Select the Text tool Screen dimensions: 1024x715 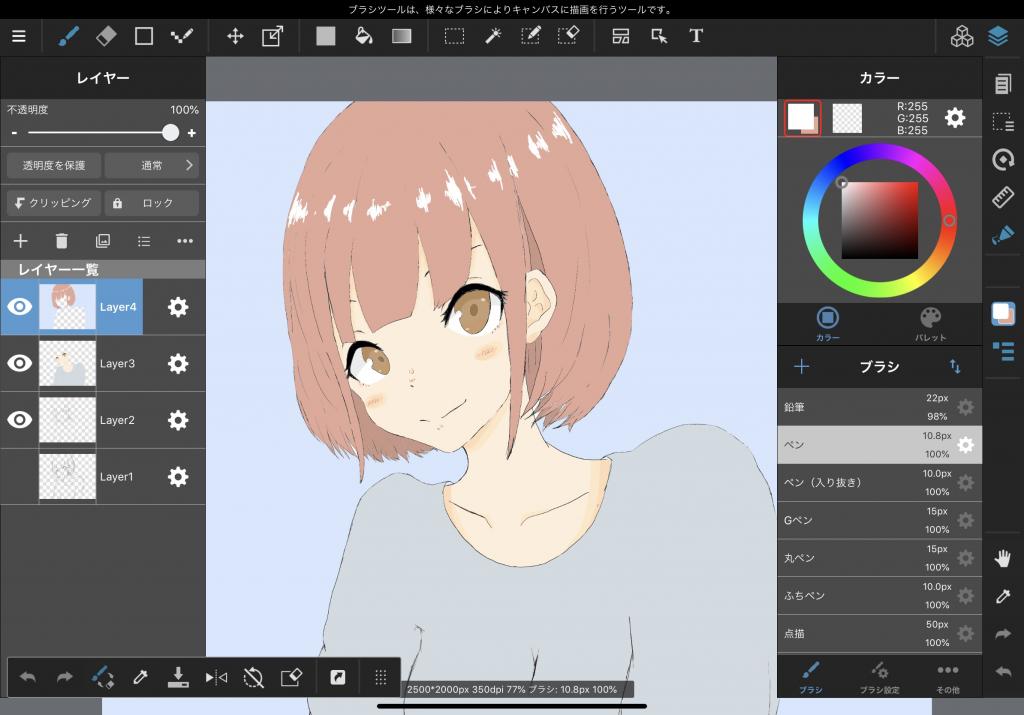coord(696,36)
